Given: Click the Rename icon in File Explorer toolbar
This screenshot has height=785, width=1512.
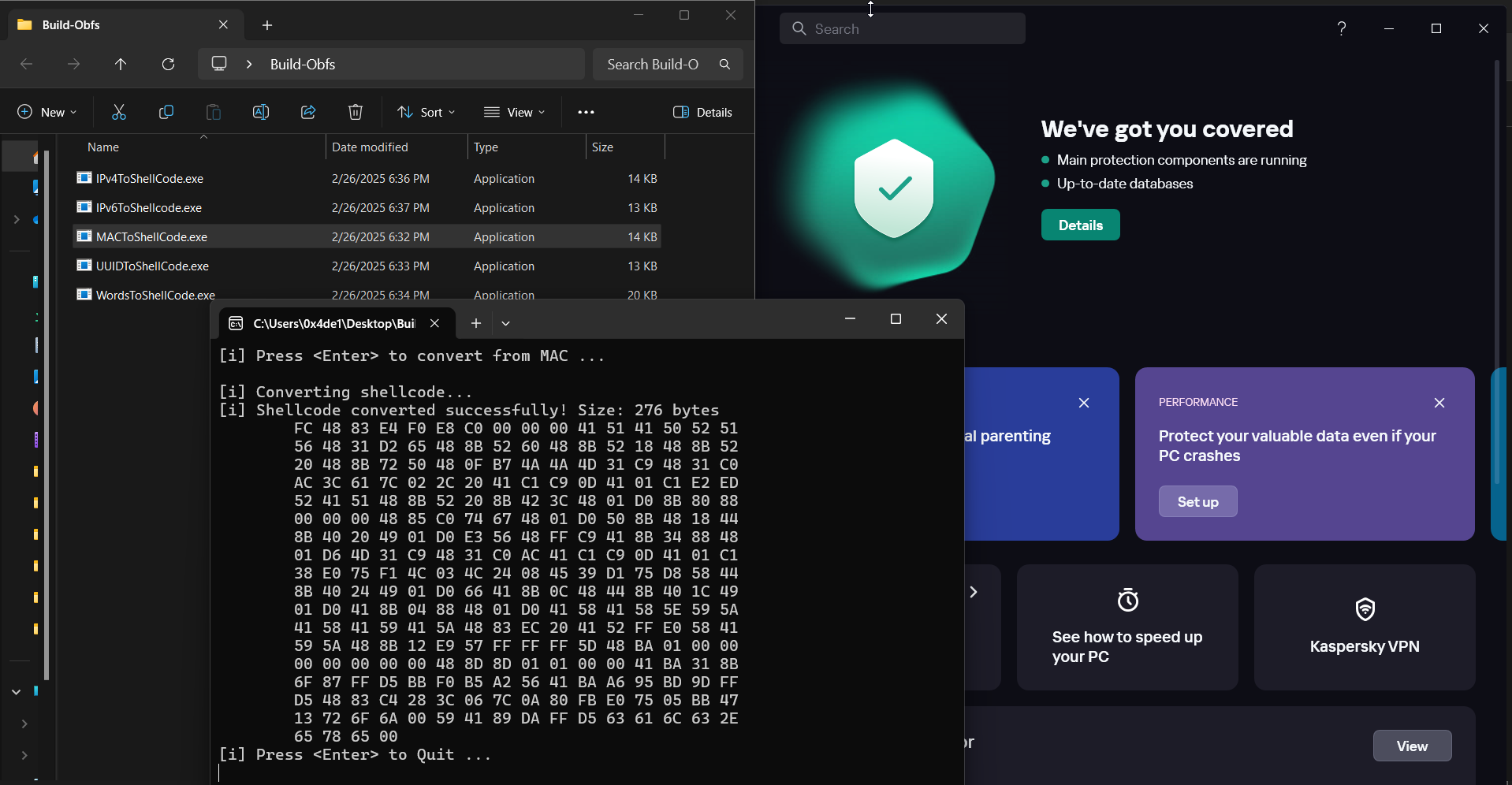Looking at the screenshot, I should (x=261, y=112).
